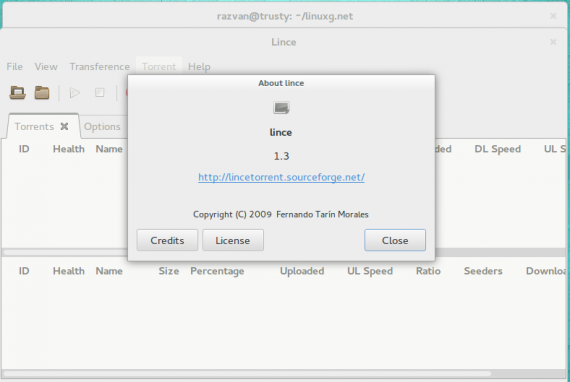570x382 pixels.
Task: Click the plain folder toolbar icon
Action: pos(42,93)
